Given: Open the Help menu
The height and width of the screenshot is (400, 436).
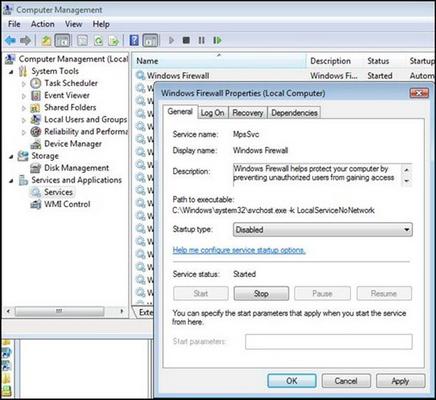Looking at the screenshot, I should click(x=101, y=24).
